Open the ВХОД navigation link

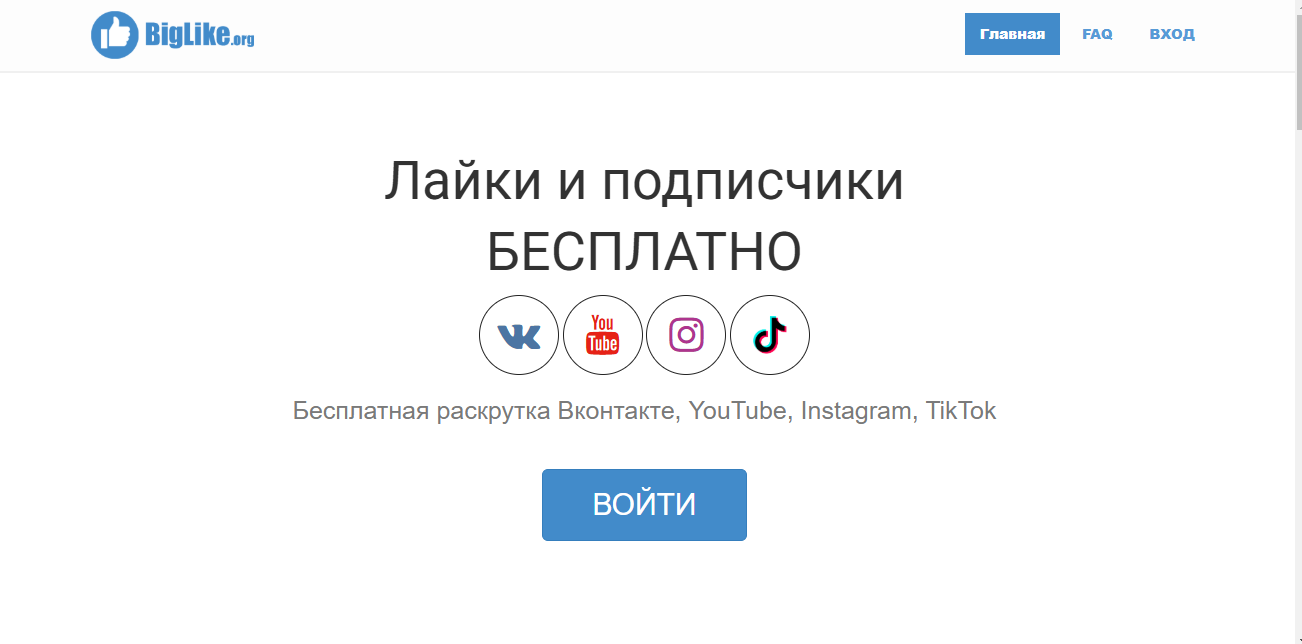coord(1172,34)
